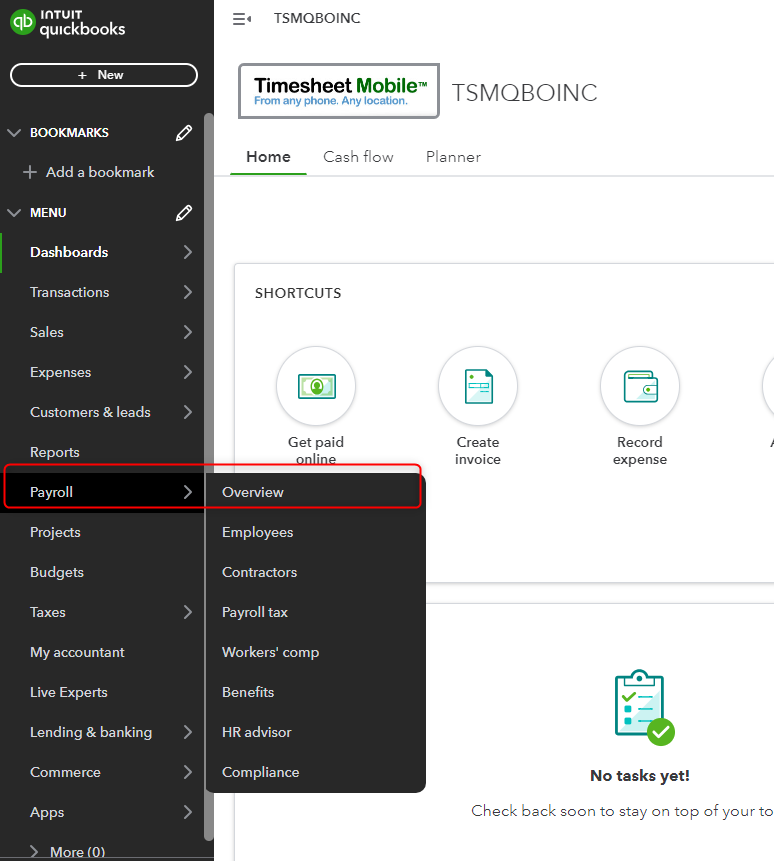
Task: Switch to the Planner tab
Action: point(453,157)
